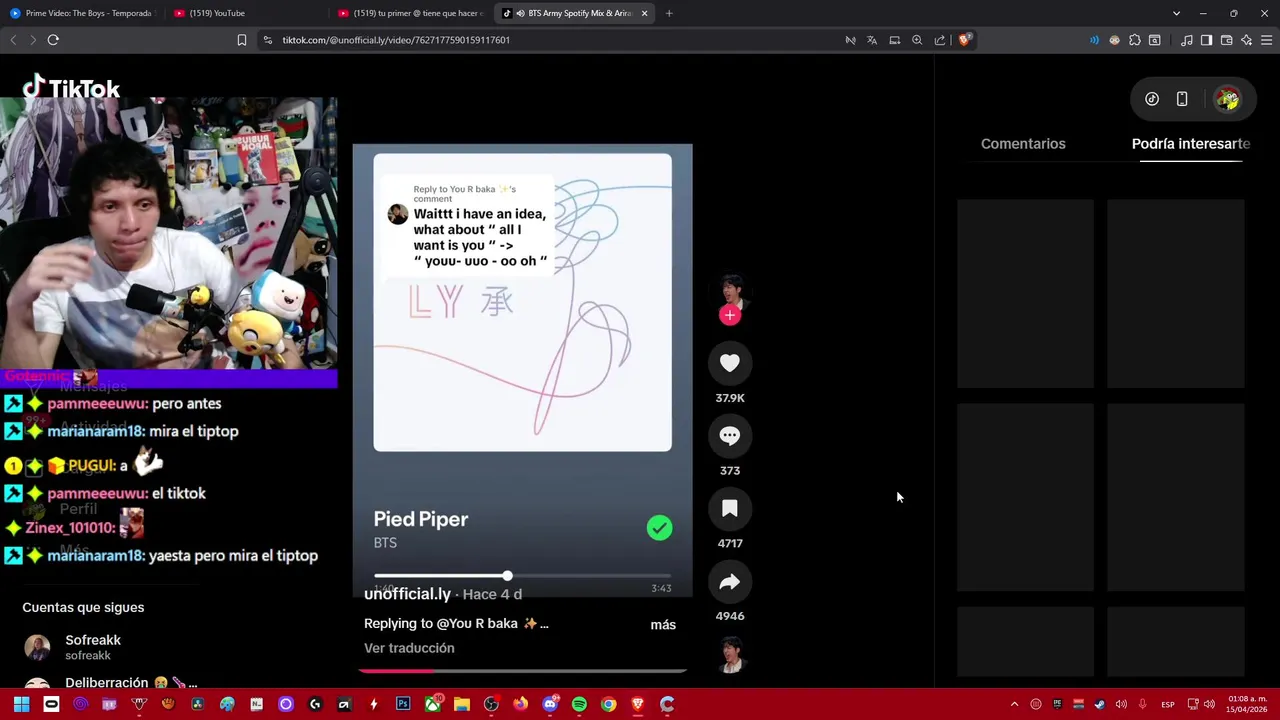Image resolution: width=1280 pixels, height=720 pixels.
Task: Toggle the browser sidebar panel icon
Action: [x=1206, y=40]
